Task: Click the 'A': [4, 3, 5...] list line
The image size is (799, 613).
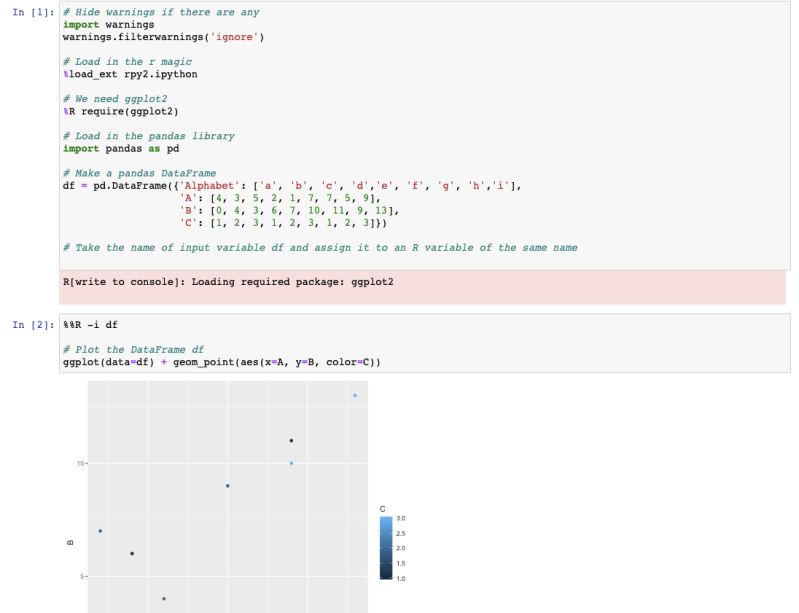Action: click(x=280, y=198)
